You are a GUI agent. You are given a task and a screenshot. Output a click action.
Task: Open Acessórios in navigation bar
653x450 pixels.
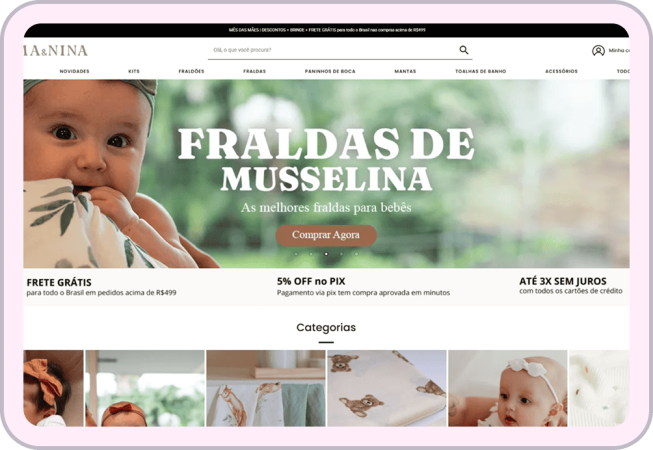[x=561, y=71]
